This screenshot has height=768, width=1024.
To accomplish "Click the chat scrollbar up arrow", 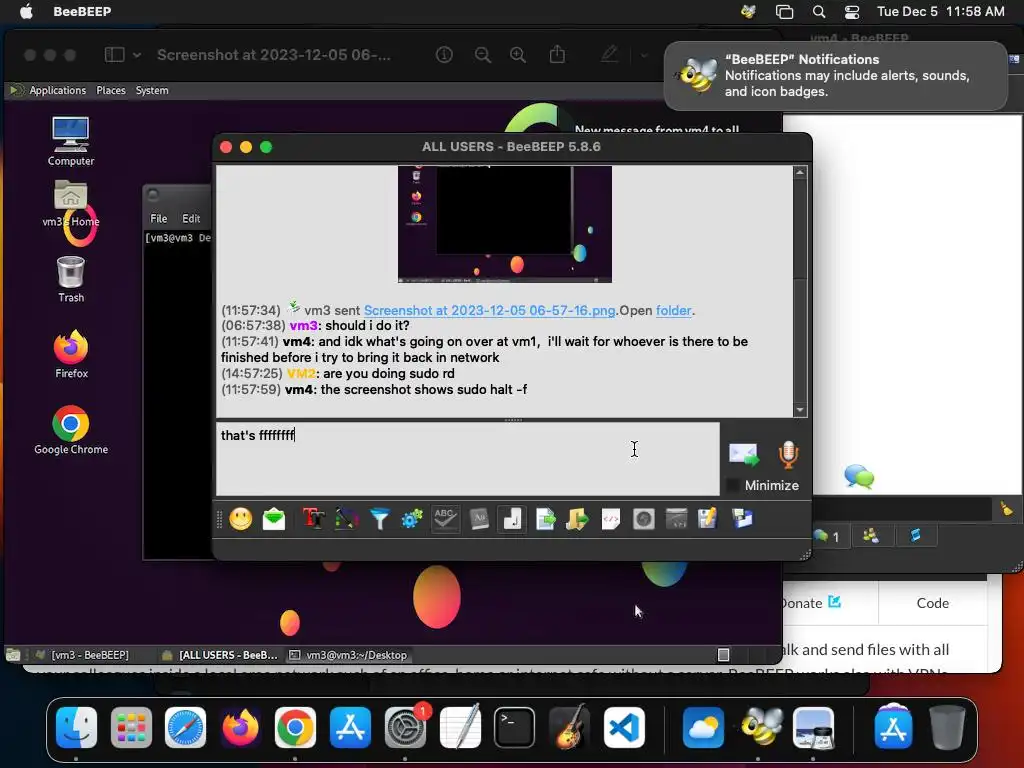I will pyautogui.click(x=800, y=172).
